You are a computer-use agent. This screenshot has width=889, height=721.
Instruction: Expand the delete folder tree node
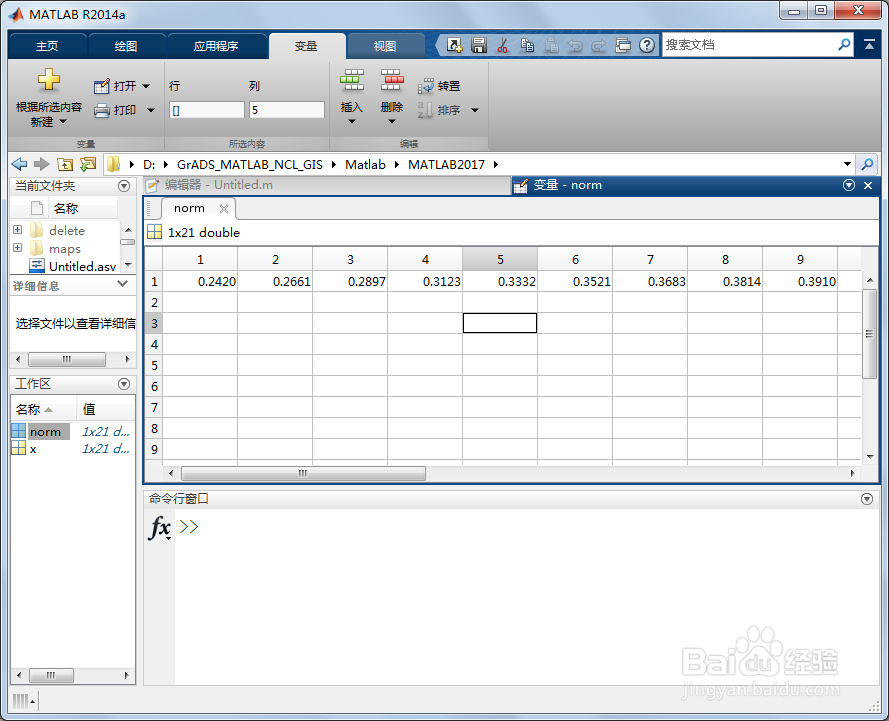pyautogui.click(x=18, y=230)
